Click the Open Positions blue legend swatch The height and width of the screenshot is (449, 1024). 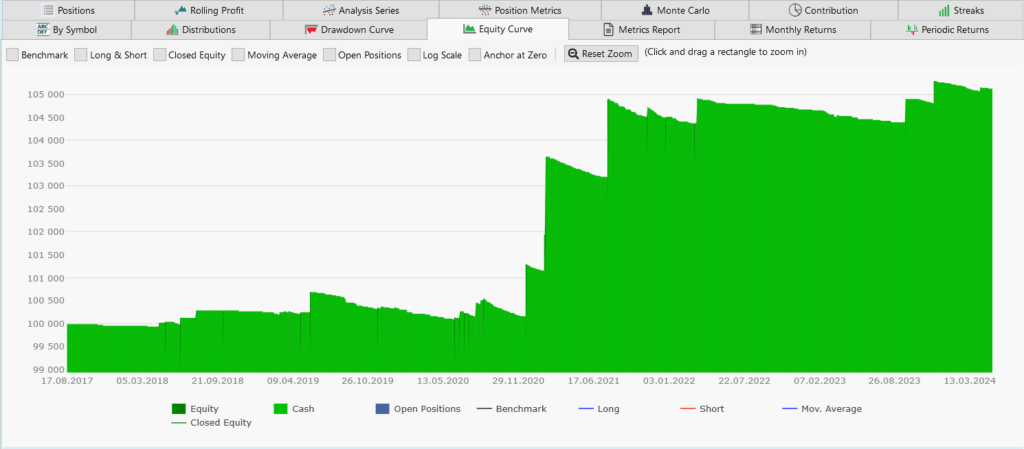(383, 409)
